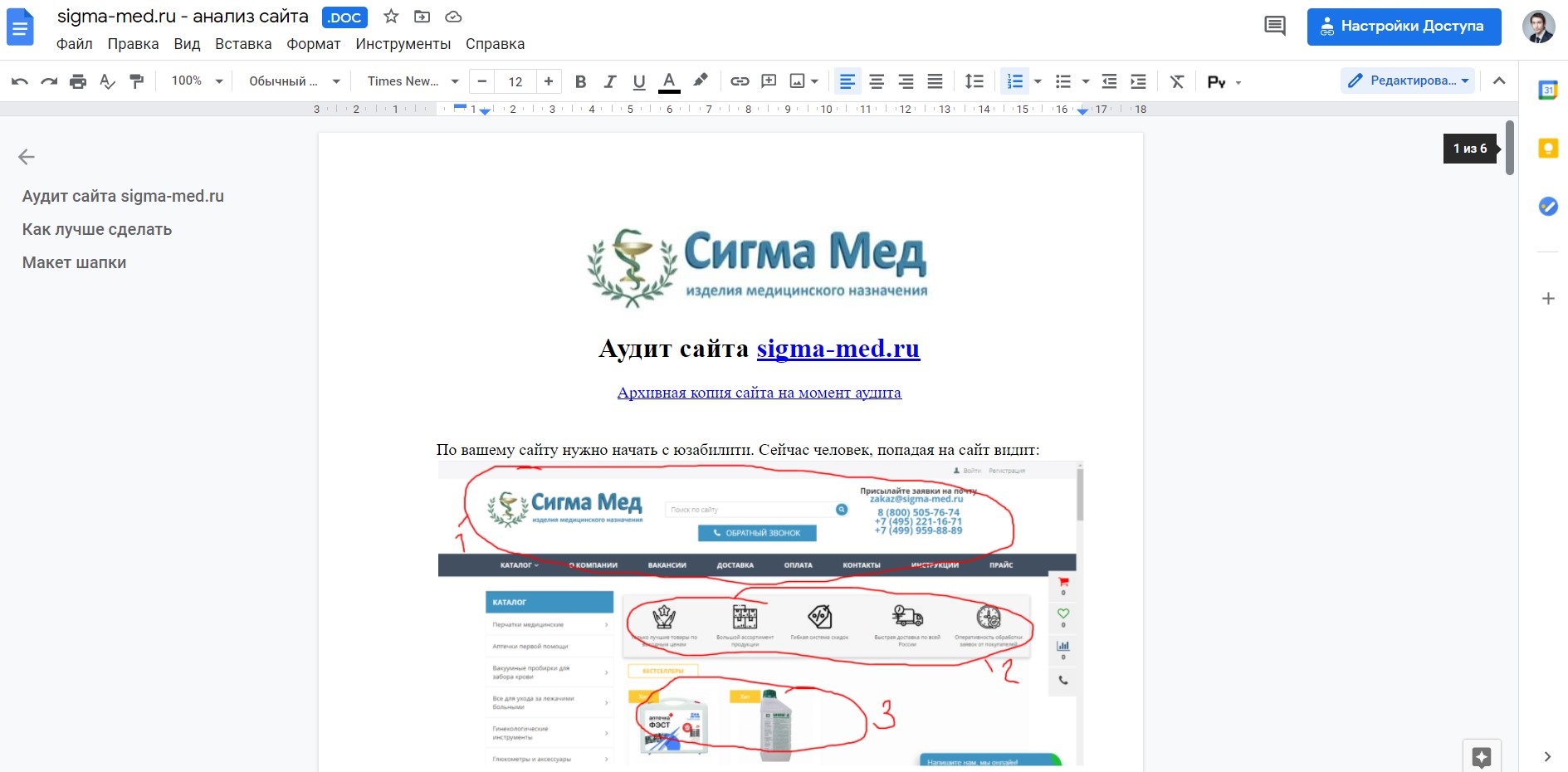1568x772 pixels.
Task: Toggle italic formatting
Action: pos(610,81)
